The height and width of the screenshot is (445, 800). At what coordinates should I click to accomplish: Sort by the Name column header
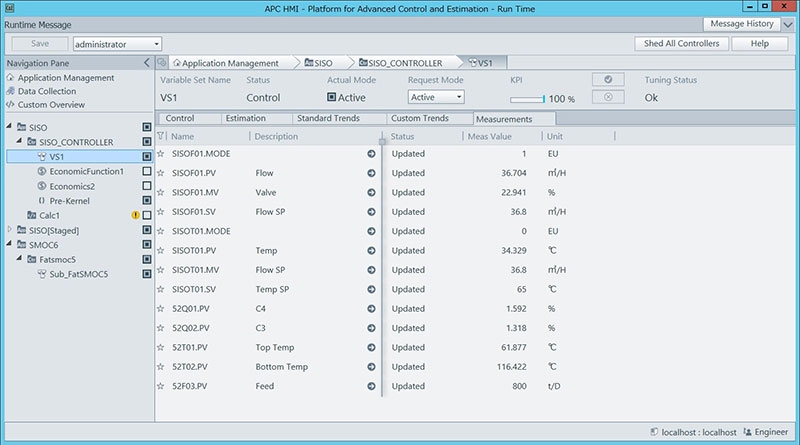point(182,136)
